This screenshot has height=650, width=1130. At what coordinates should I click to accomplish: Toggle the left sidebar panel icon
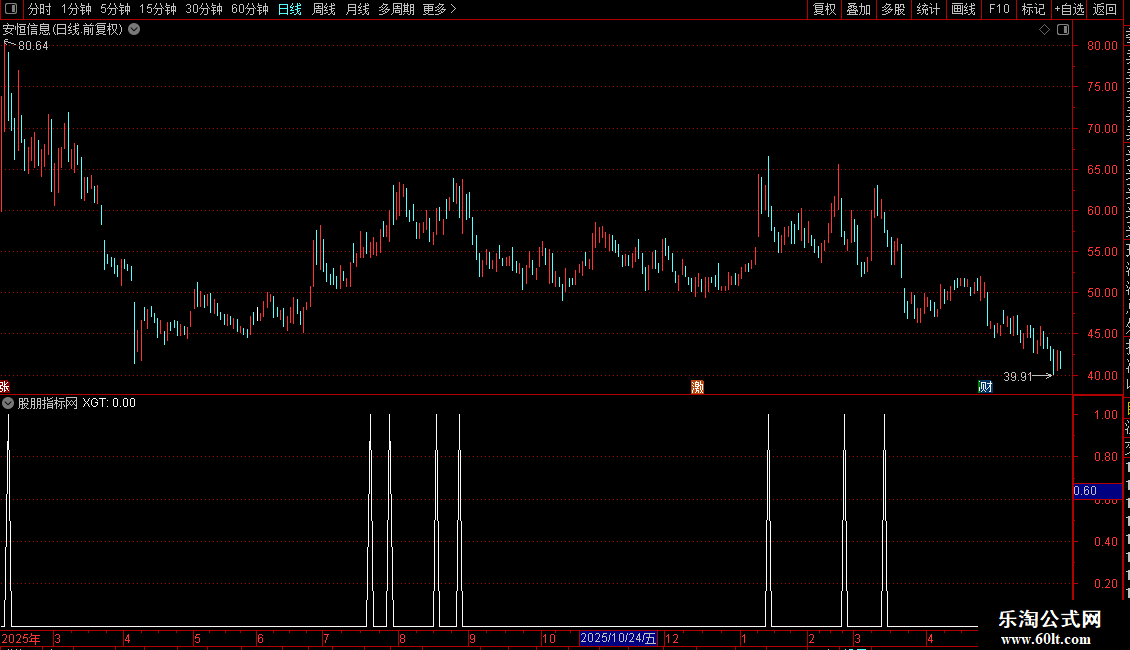(11, 9)
